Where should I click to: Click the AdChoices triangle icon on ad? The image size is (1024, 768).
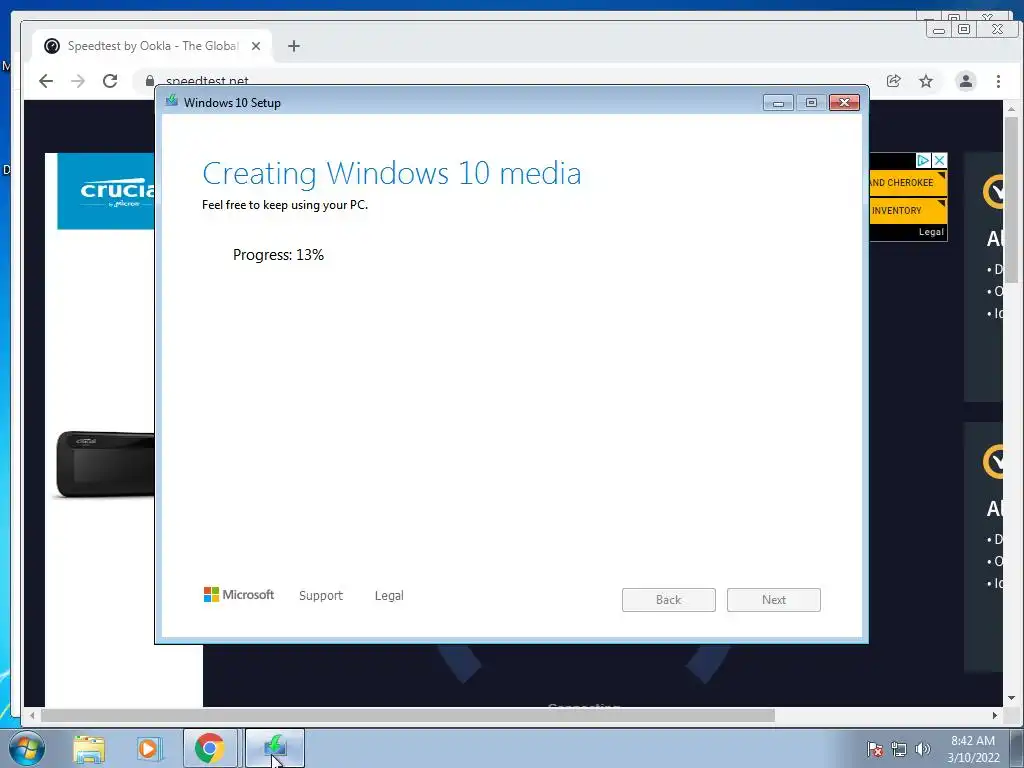[x=923, y=160]
